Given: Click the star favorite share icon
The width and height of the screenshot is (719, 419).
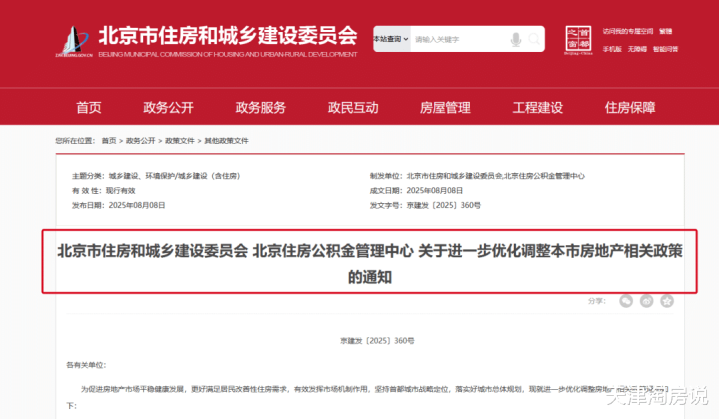Looking at the screenshot, I should click(x=667, y=301).
